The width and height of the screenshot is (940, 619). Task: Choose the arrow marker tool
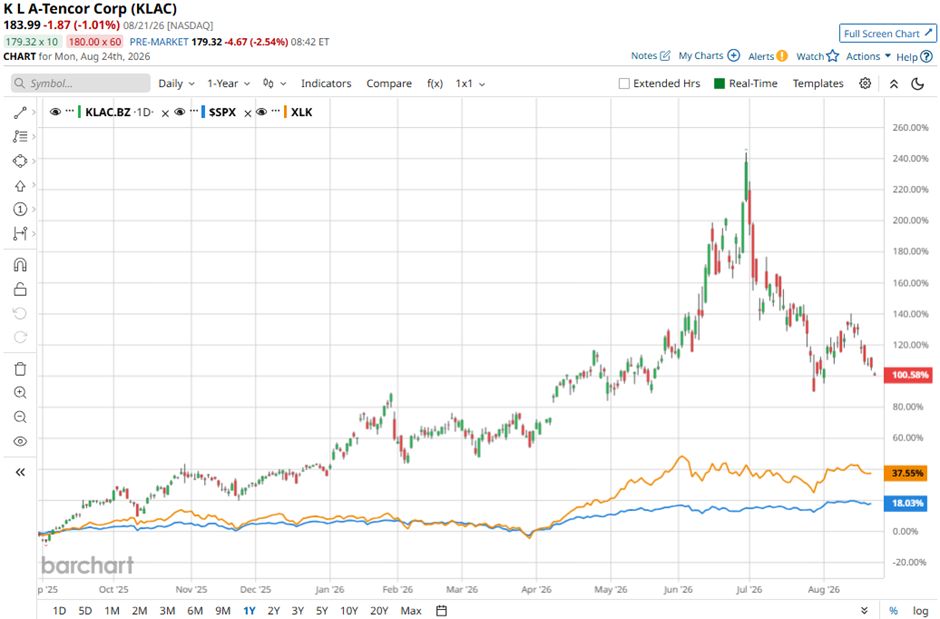(20, 186)
